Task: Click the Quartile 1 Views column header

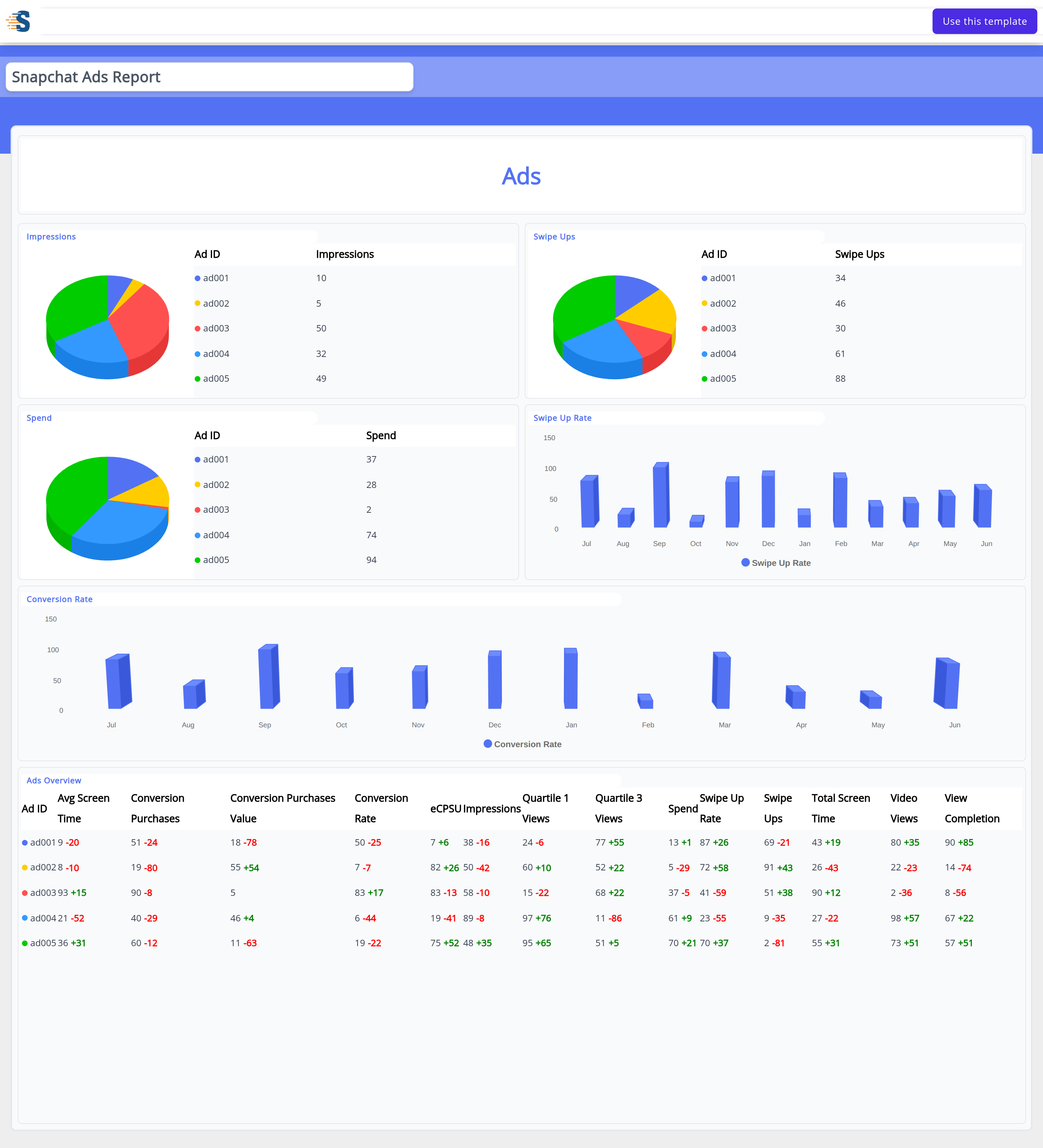Action: point(546,809)
